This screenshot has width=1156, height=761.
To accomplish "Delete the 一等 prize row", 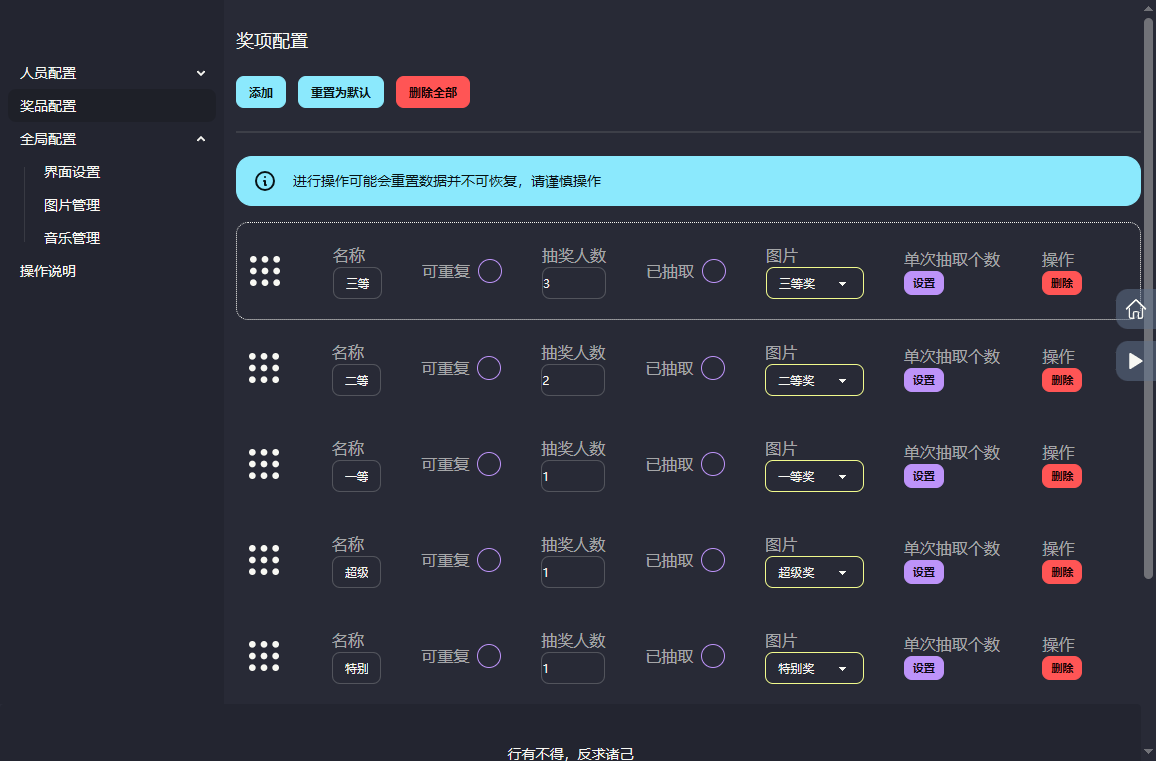I will click(1062, 476).
